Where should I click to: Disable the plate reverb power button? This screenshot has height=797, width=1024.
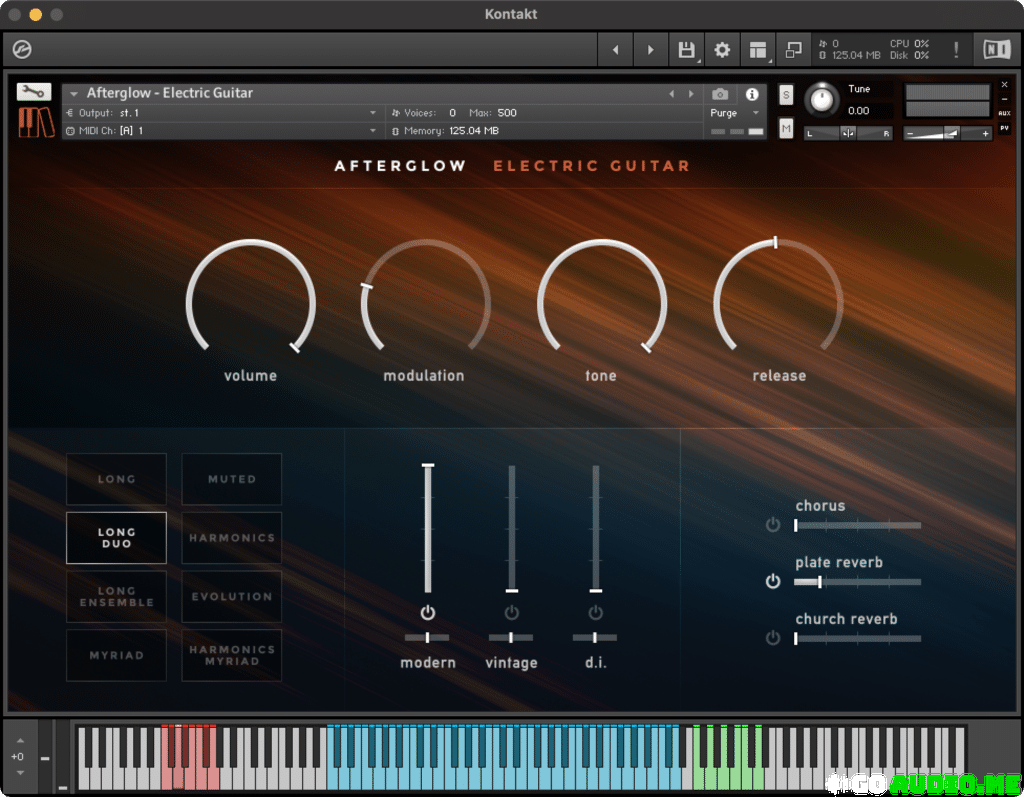(772, 581)
